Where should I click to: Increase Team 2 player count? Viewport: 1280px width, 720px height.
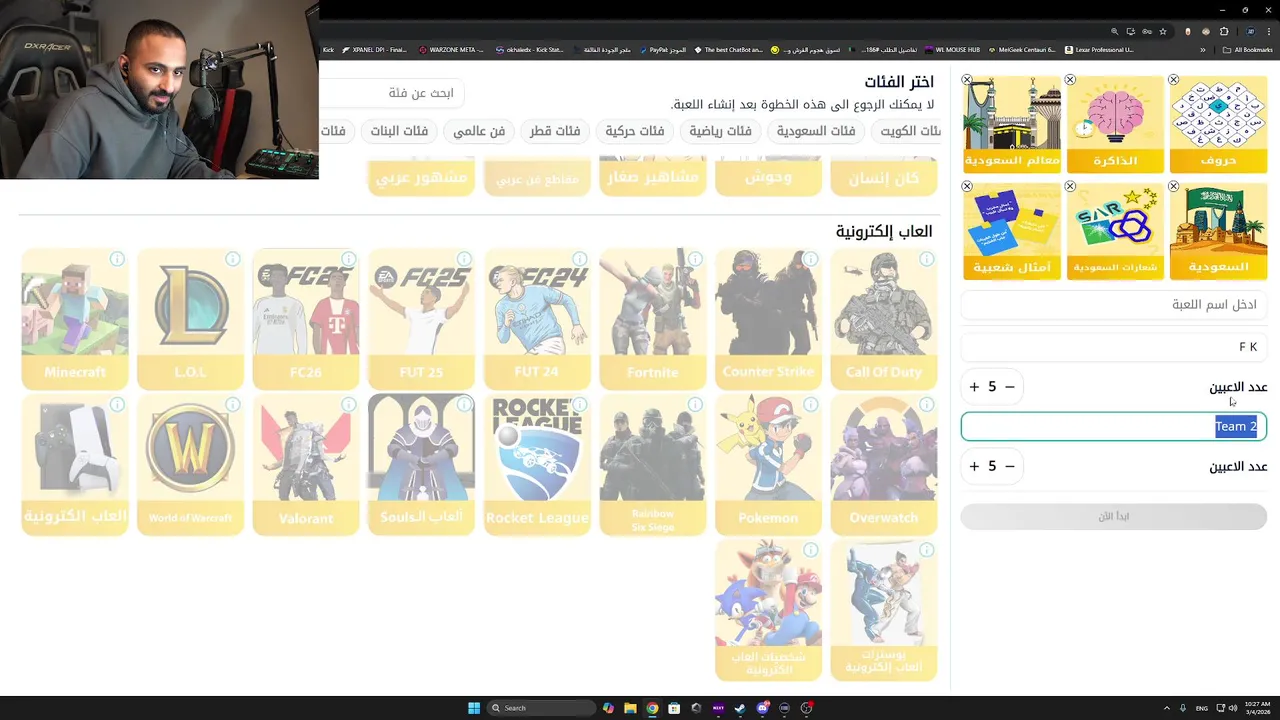(x=974, y=466)
